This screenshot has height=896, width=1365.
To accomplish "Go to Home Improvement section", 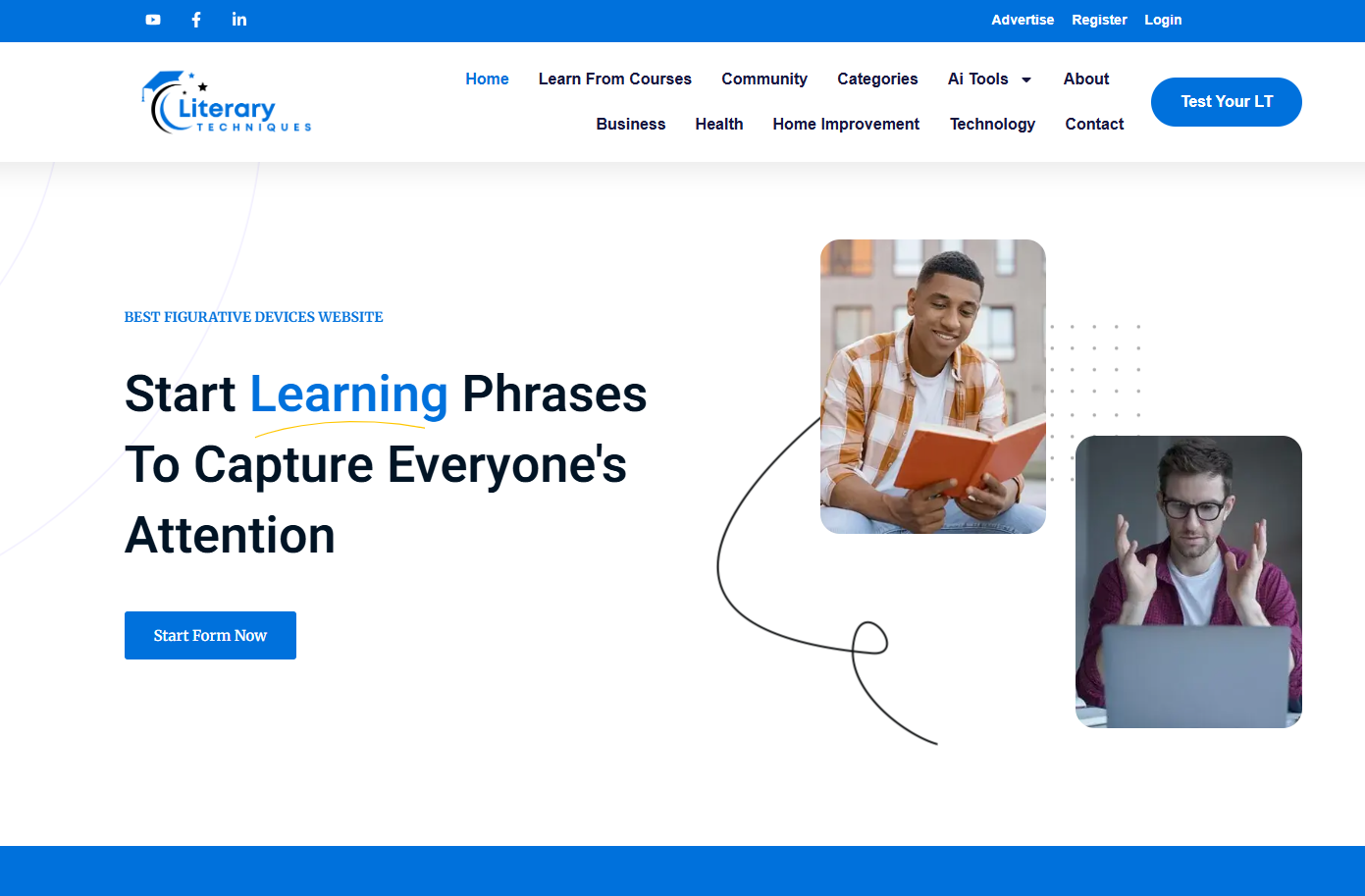I will click(846, 125).
